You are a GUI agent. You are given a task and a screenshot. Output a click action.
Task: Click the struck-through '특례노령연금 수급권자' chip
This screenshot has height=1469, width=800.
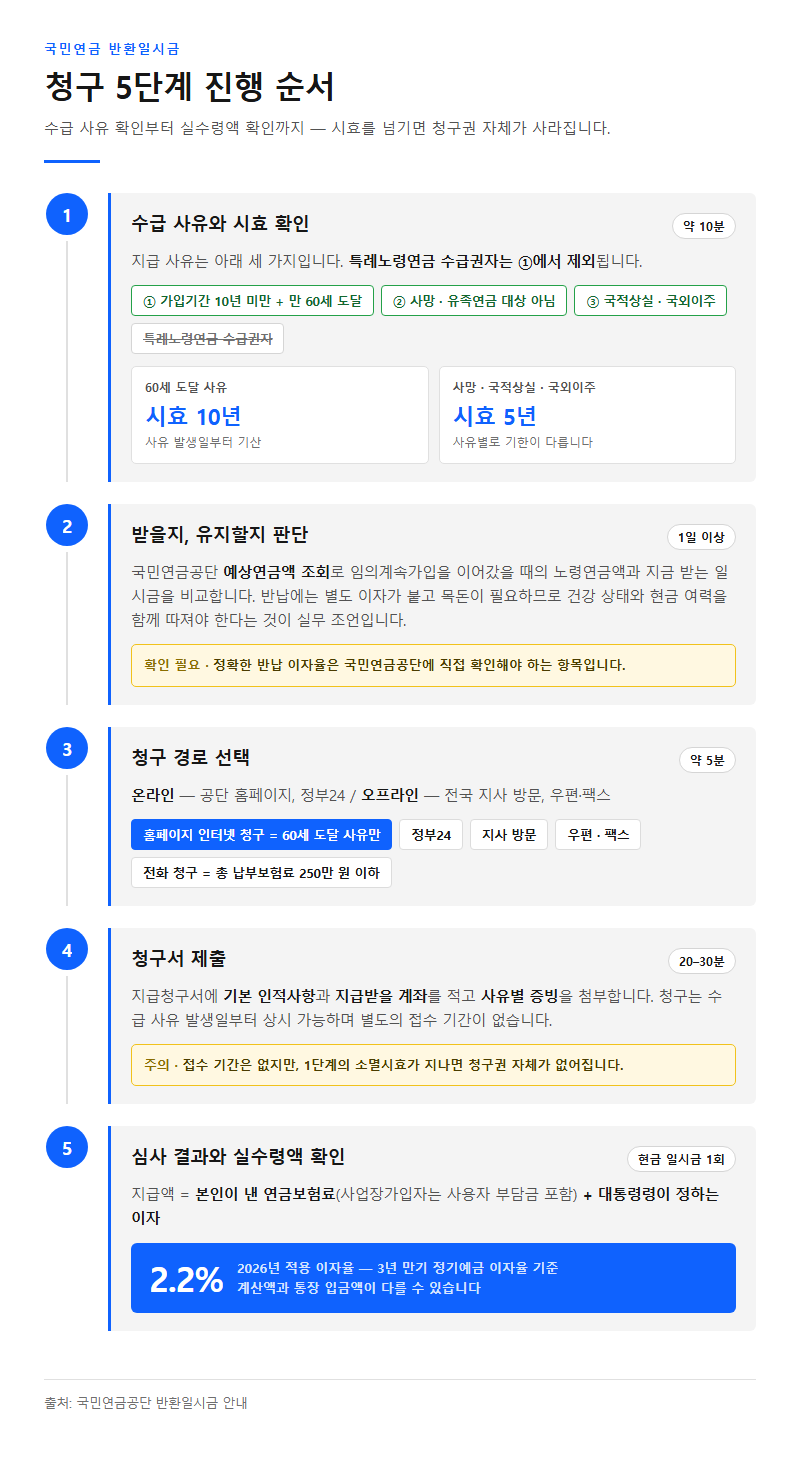tap(207, 339)
